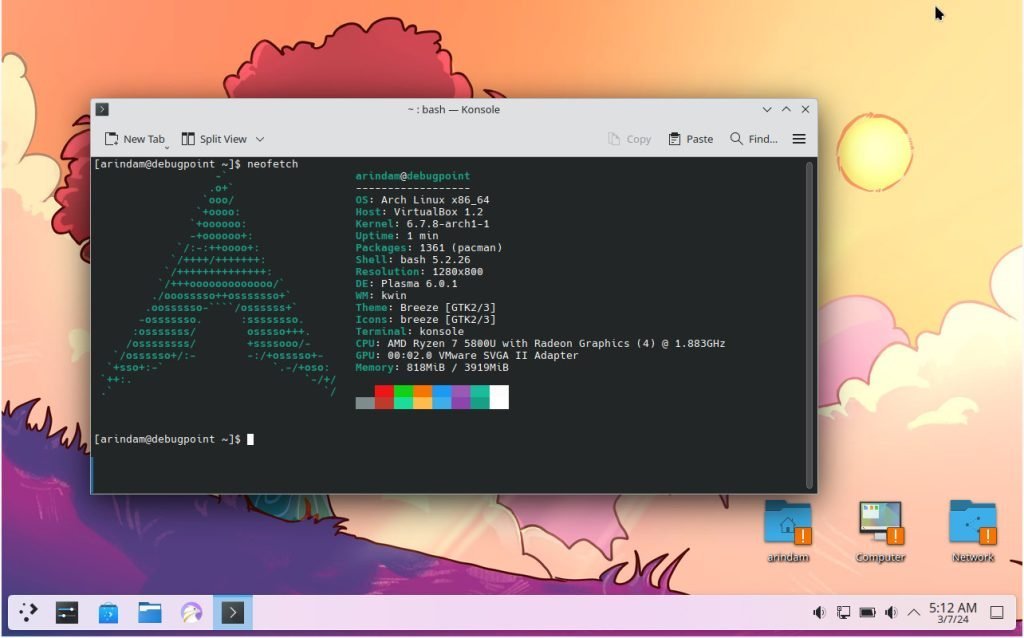Click the Konsole vertical scrollbar

click(810, 325)
